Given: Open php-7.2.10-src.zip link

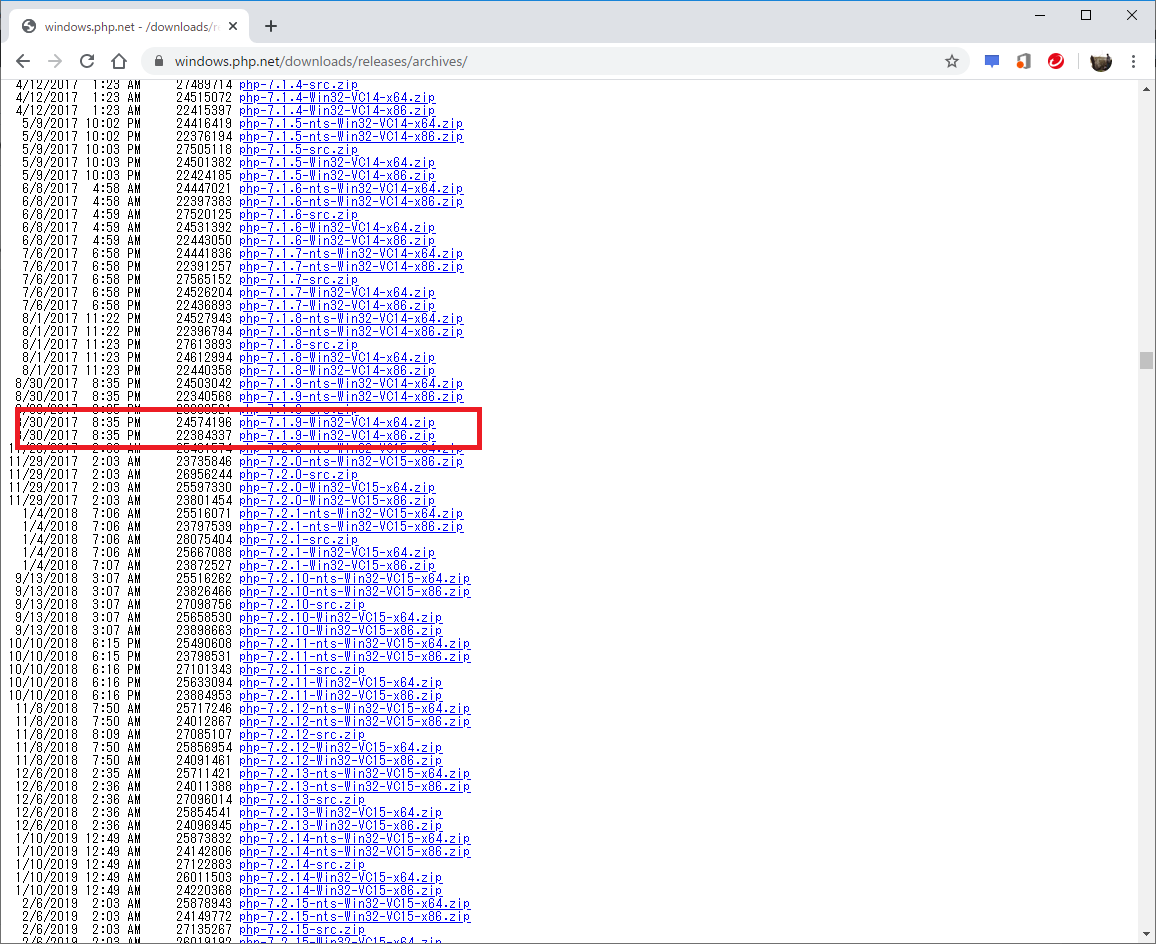Looking at the screenshot, I should (x=302, y=605).
